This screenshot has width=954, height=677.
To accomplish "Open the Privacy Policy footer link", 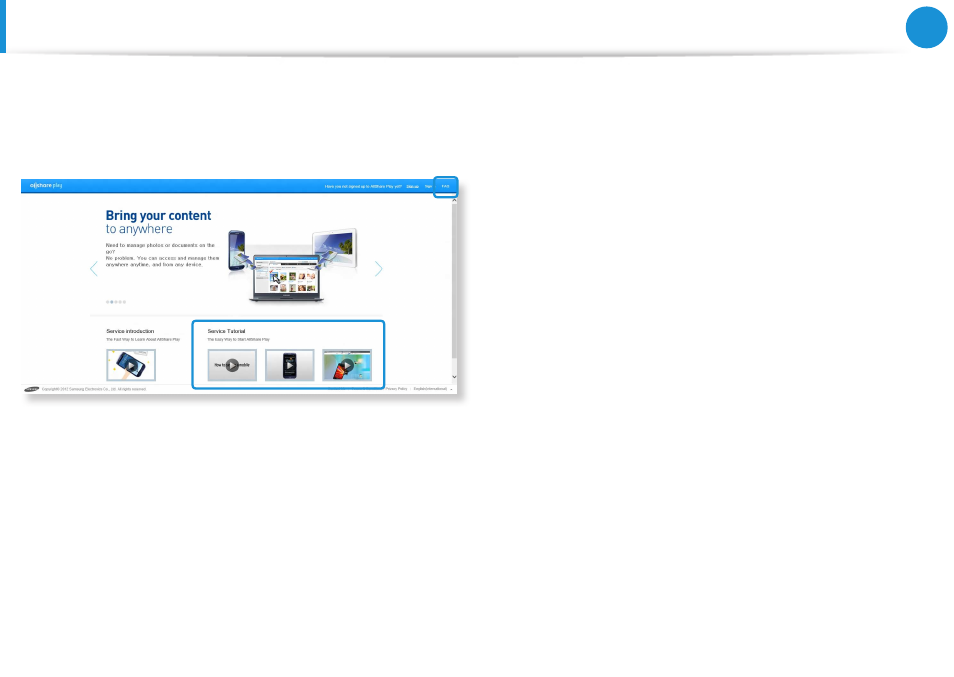I will 396,388.
